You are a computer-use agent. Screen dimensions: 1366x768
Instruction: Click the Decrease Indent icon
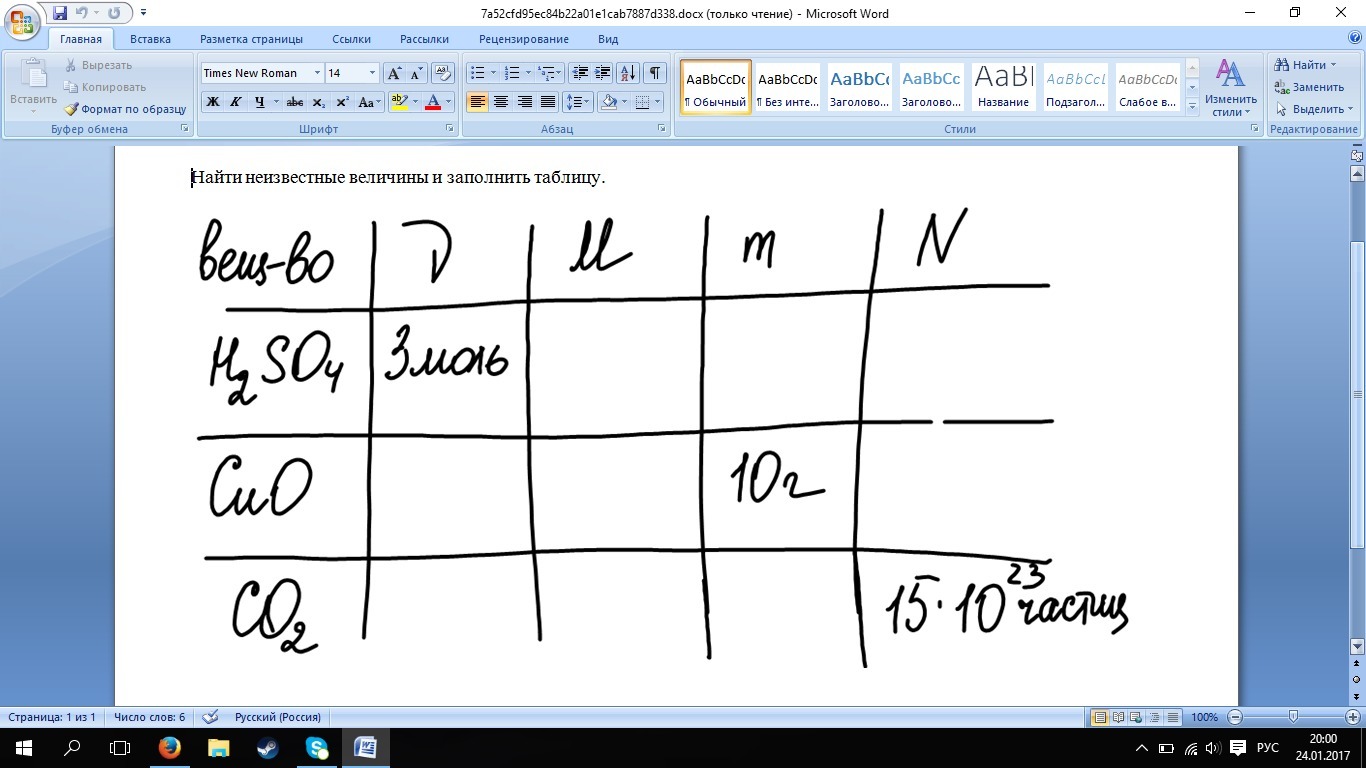pos(580,73)
